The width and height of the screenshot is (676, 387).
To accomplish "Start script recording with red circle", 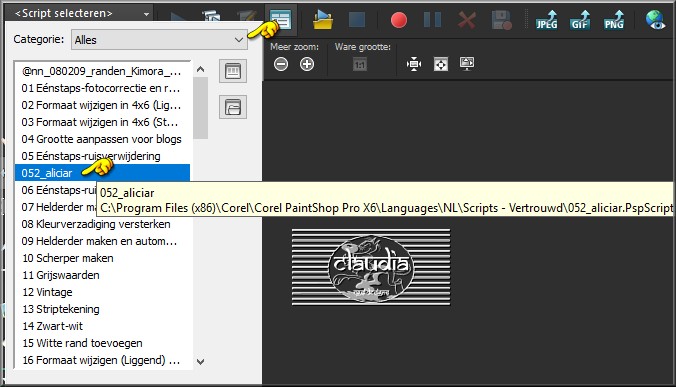I will [398, 20].
